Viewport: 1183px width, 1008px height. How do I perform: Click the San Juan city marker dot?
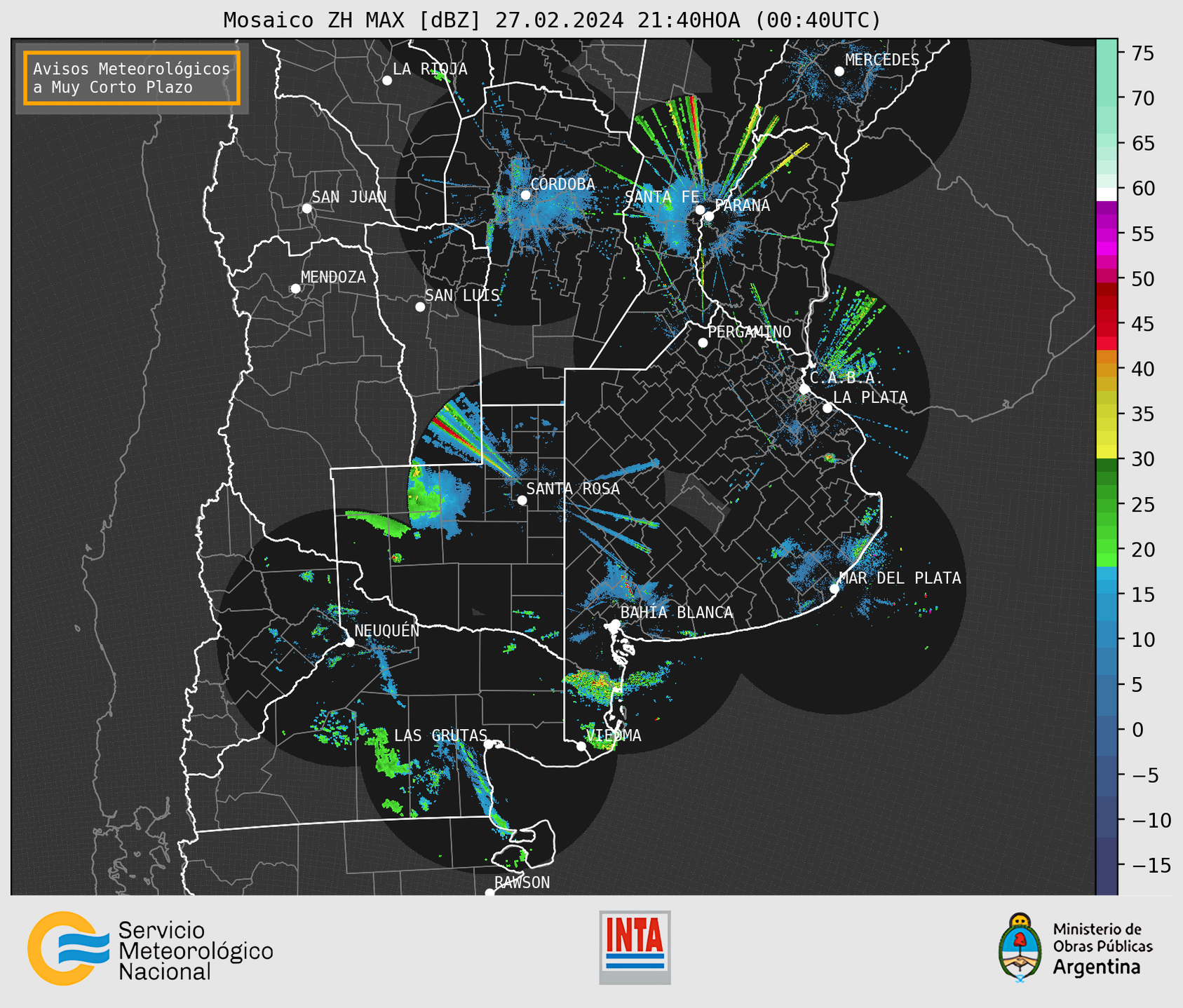click(306, 208)
